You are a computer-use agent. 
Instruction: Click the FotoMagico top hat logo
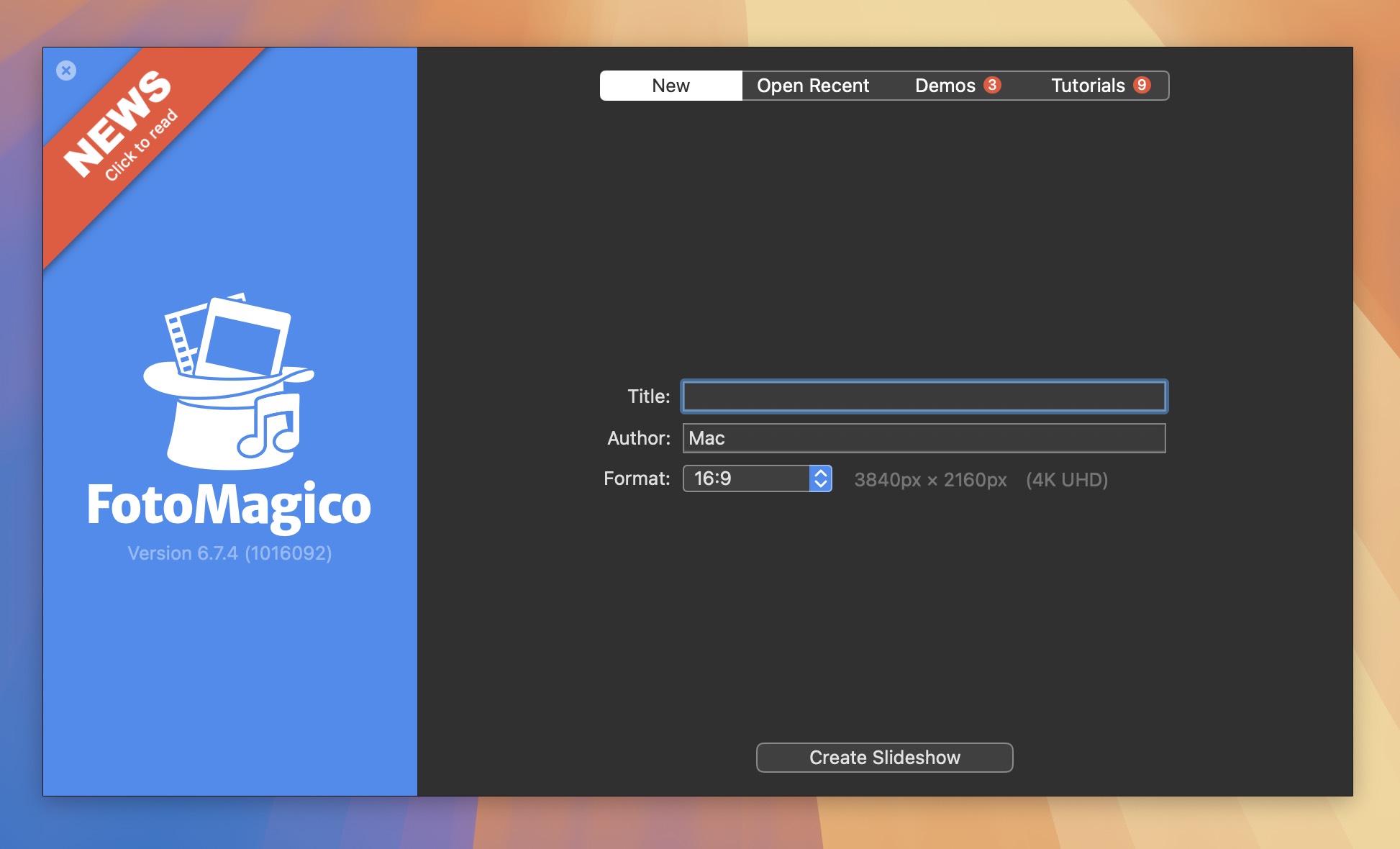(x=229, y=381)
